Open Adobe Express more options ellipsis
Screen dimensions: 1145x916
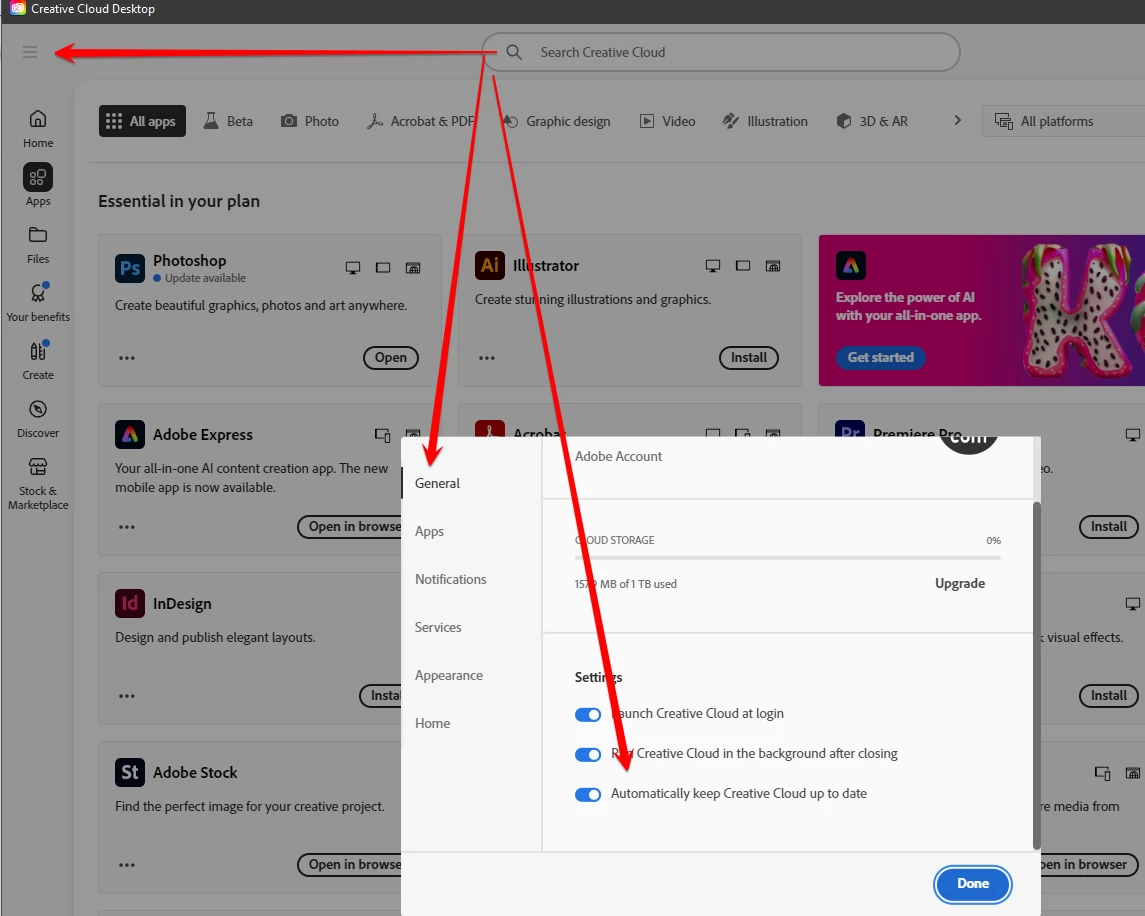click(127, 527)
